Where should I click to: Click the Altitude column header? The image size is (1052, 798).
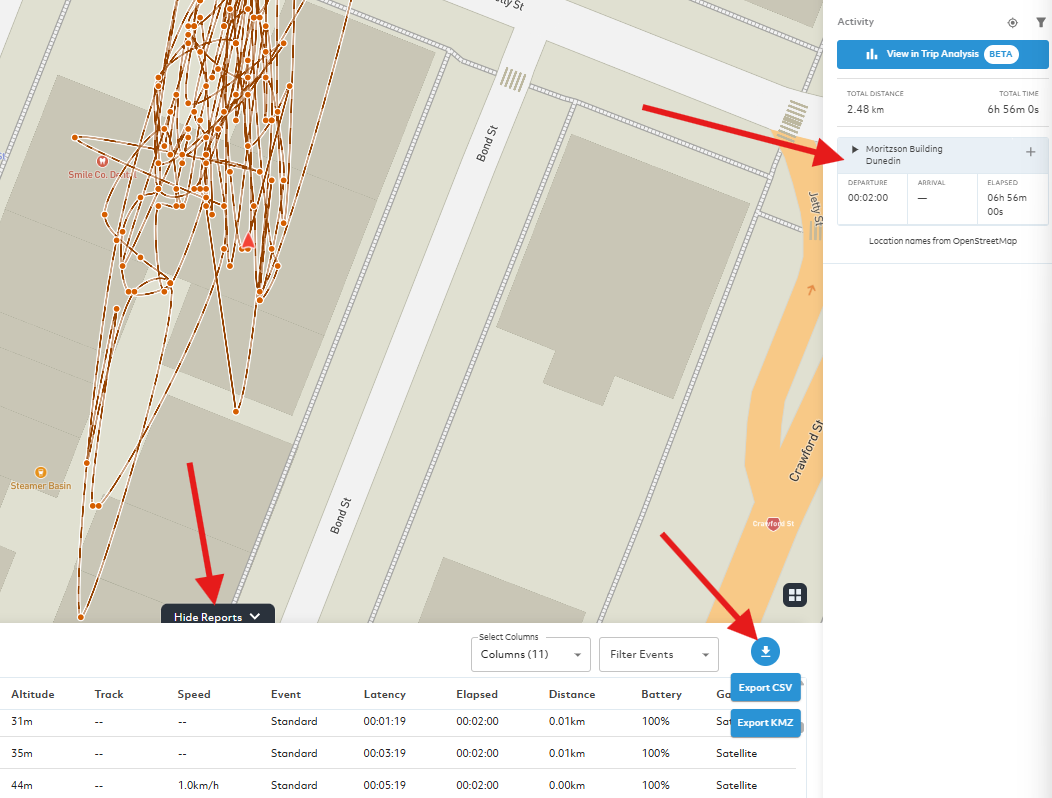coord(33,694)
